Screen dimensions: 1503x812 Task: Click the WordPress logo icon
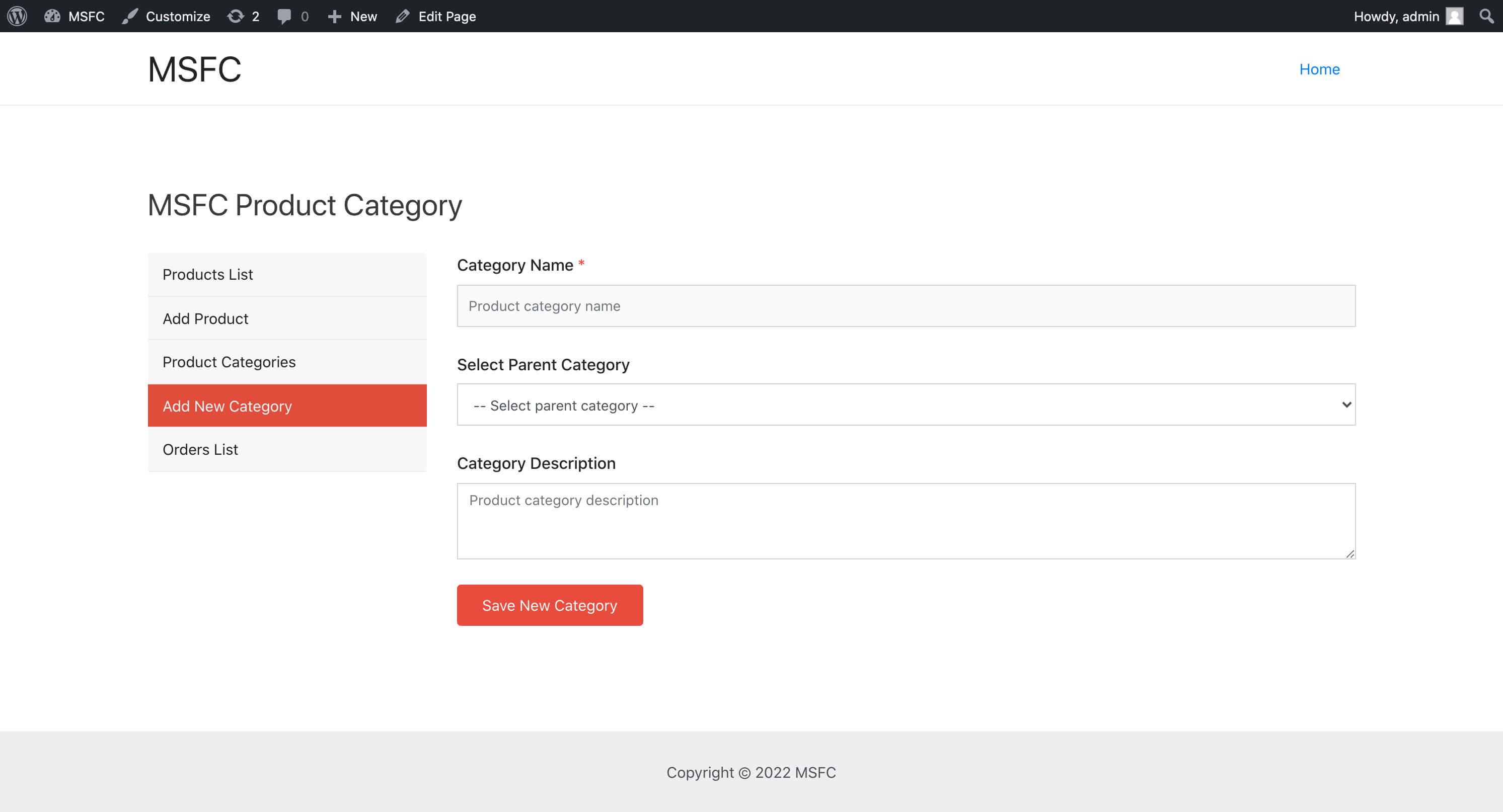point(17,16)
